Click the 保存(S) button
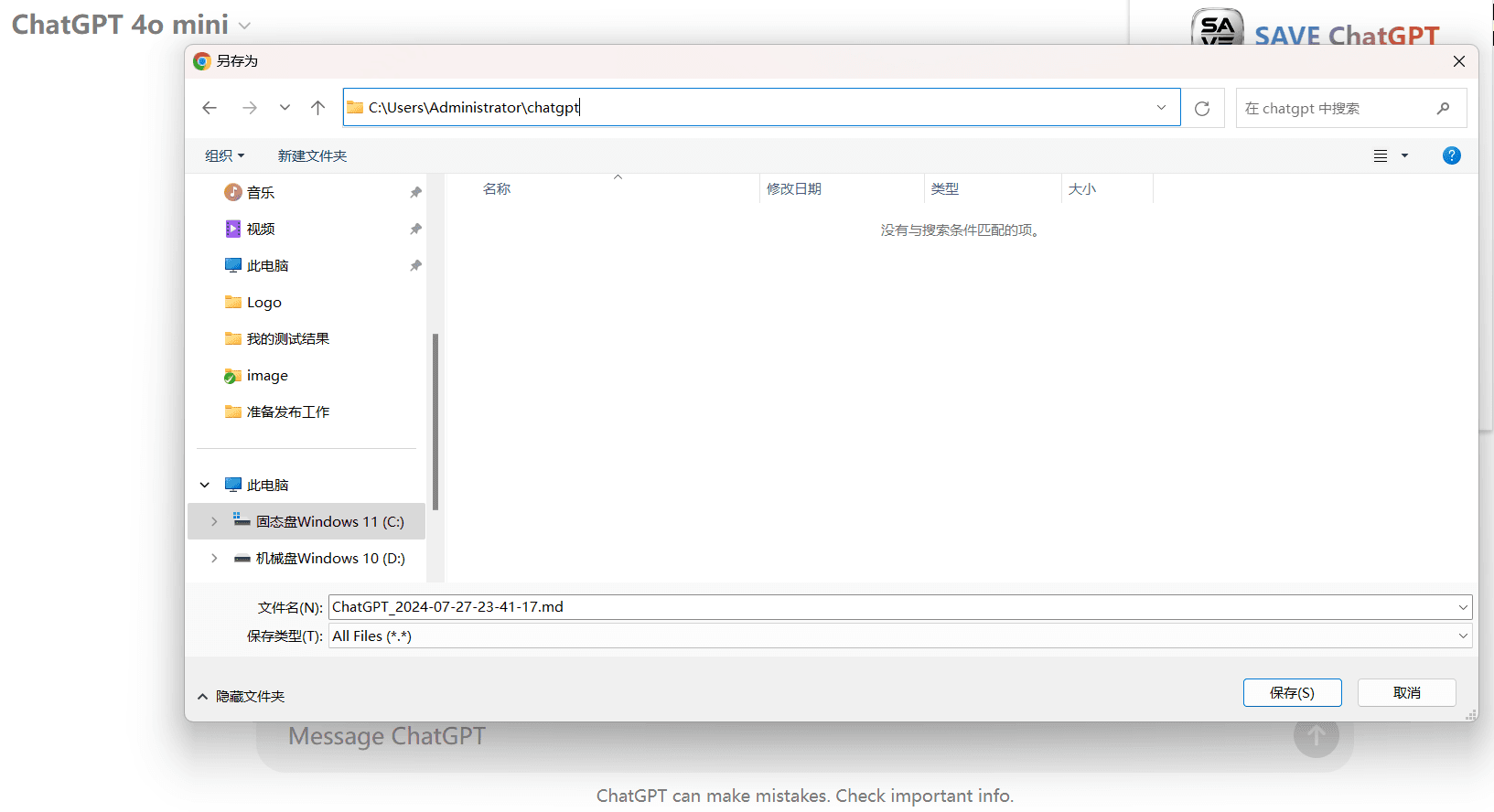Image resolution: width=1494 pixels, height=812 pixels. pos(1292,692)
